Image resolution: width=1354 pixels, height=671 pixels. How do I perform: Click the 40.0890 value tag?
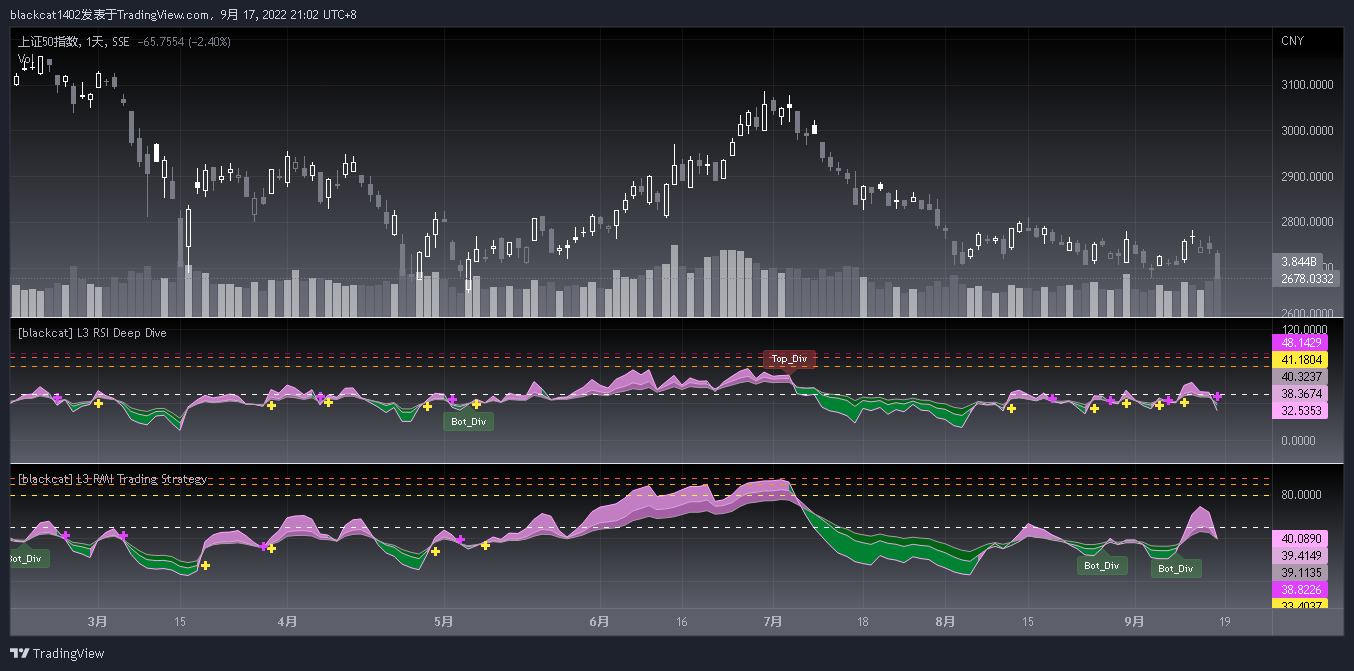tap(1300, 538)
